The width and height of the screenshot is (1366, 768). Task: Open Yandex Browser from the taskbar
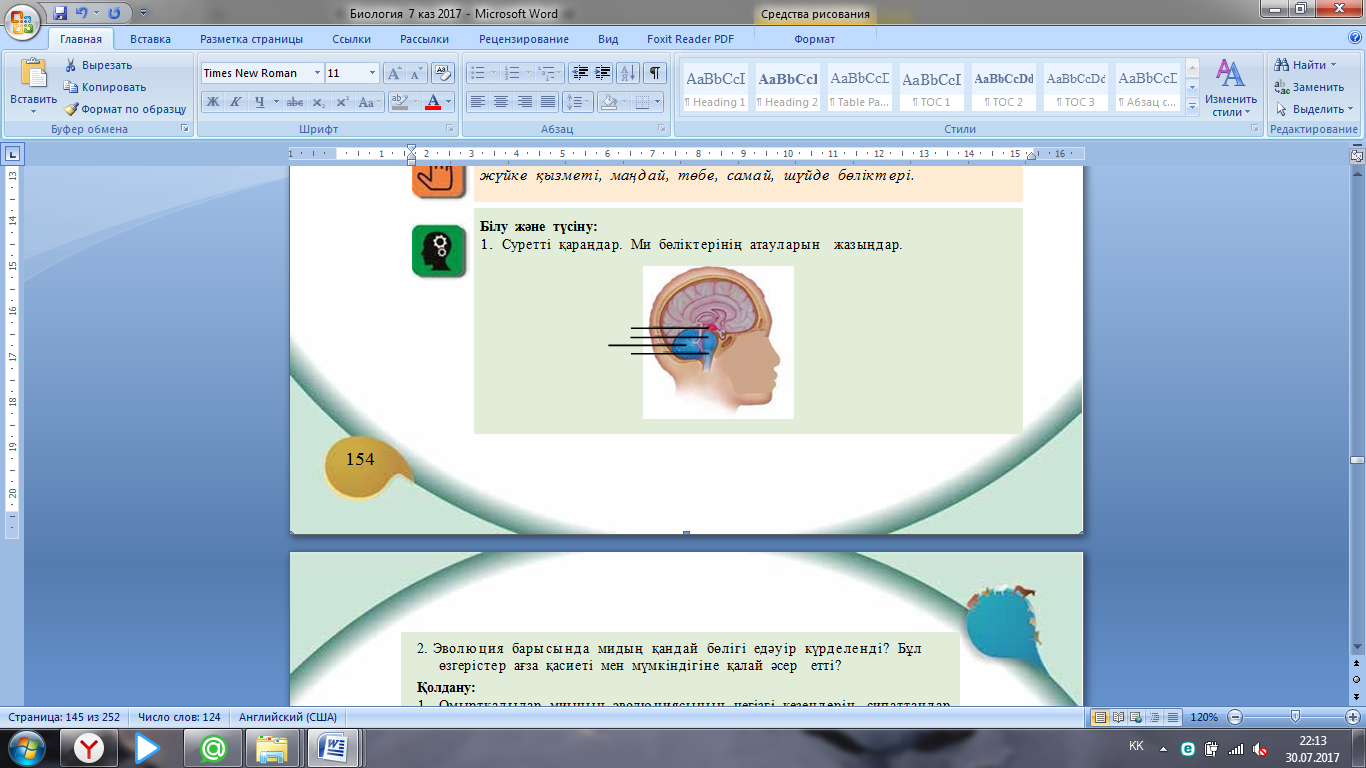point(91,747)
